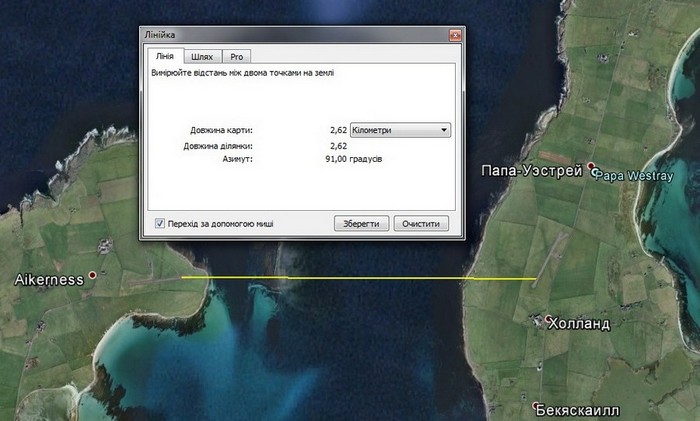Open the Кілометри units dropdown
This screenshot has height=421, width=700.
coord(401,130)
